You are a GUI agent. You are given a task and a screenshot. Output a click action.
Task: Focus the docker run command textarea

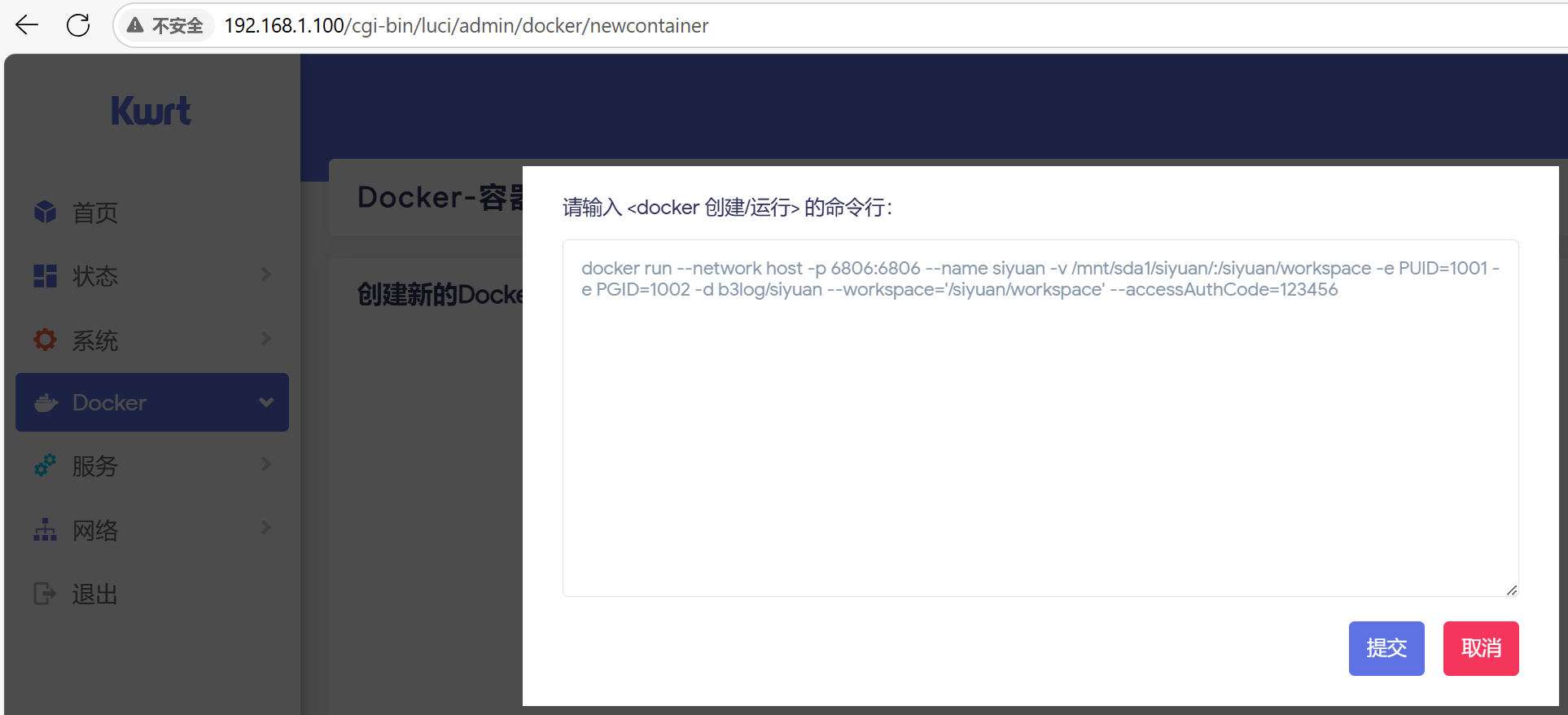(1040, 418)
